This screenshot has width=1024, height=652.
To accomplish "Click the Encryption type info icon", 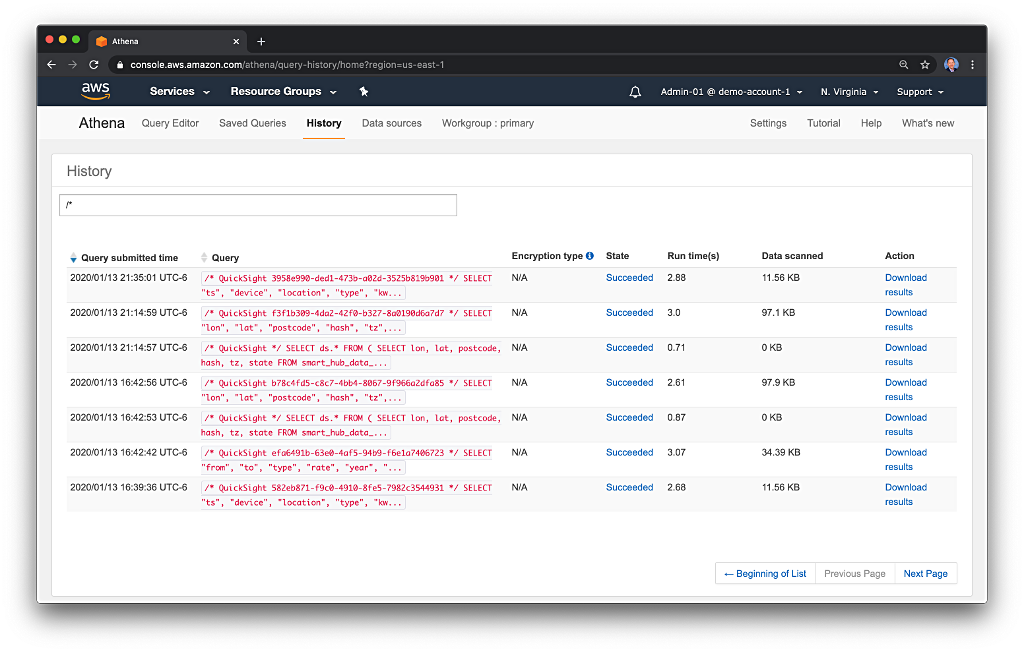I will (x=590, y=256).
